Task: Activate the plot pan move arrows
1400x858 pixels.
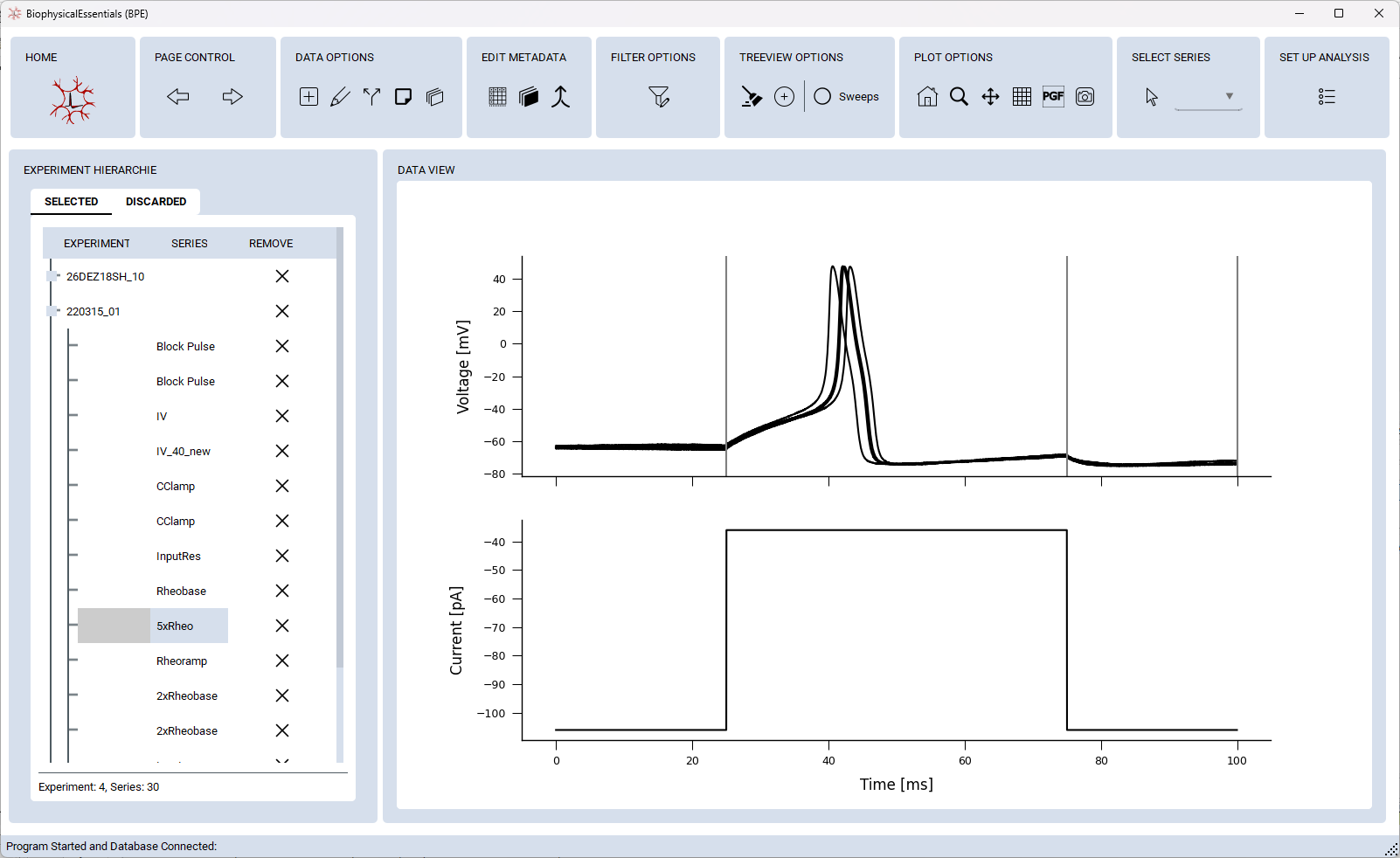Action: point(990,97)
